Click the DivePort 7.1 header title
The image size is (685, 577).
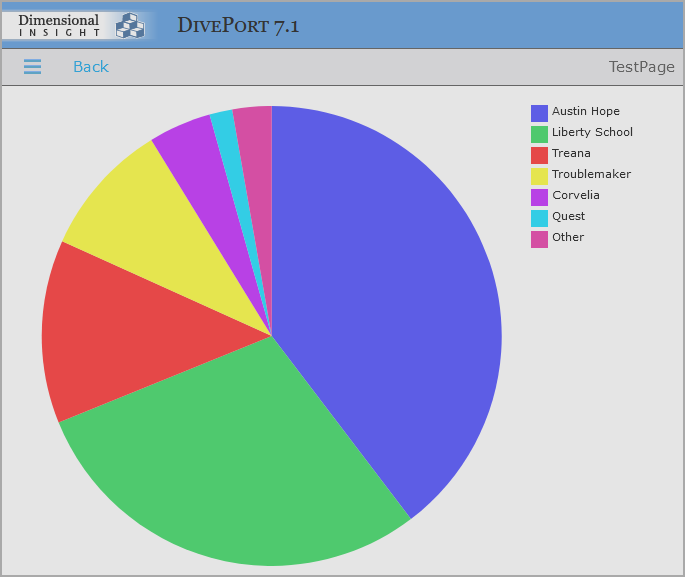coord(238,26)
